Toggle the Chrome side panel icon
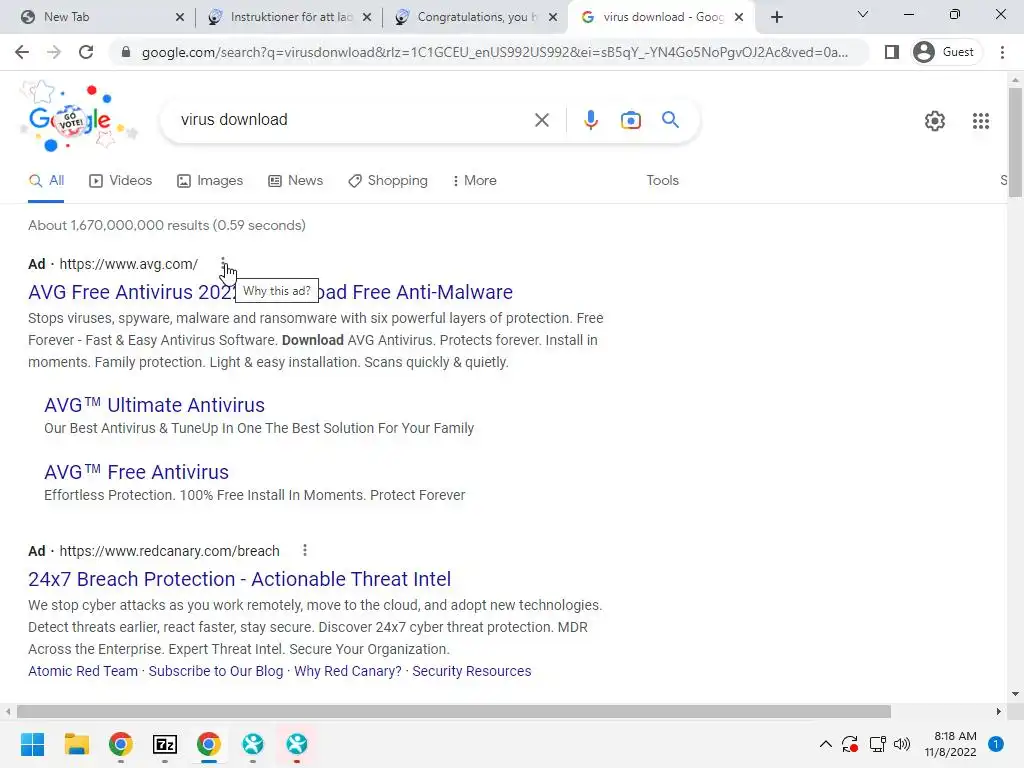This screenshot has width=1024, height=768. [891, 52]
